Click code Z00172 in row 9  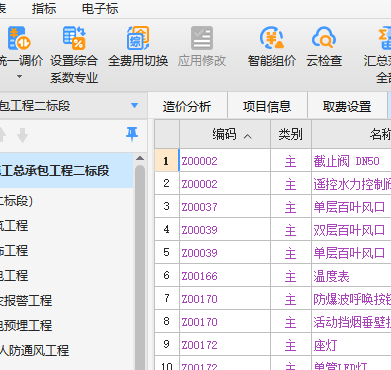coord(200,345)
